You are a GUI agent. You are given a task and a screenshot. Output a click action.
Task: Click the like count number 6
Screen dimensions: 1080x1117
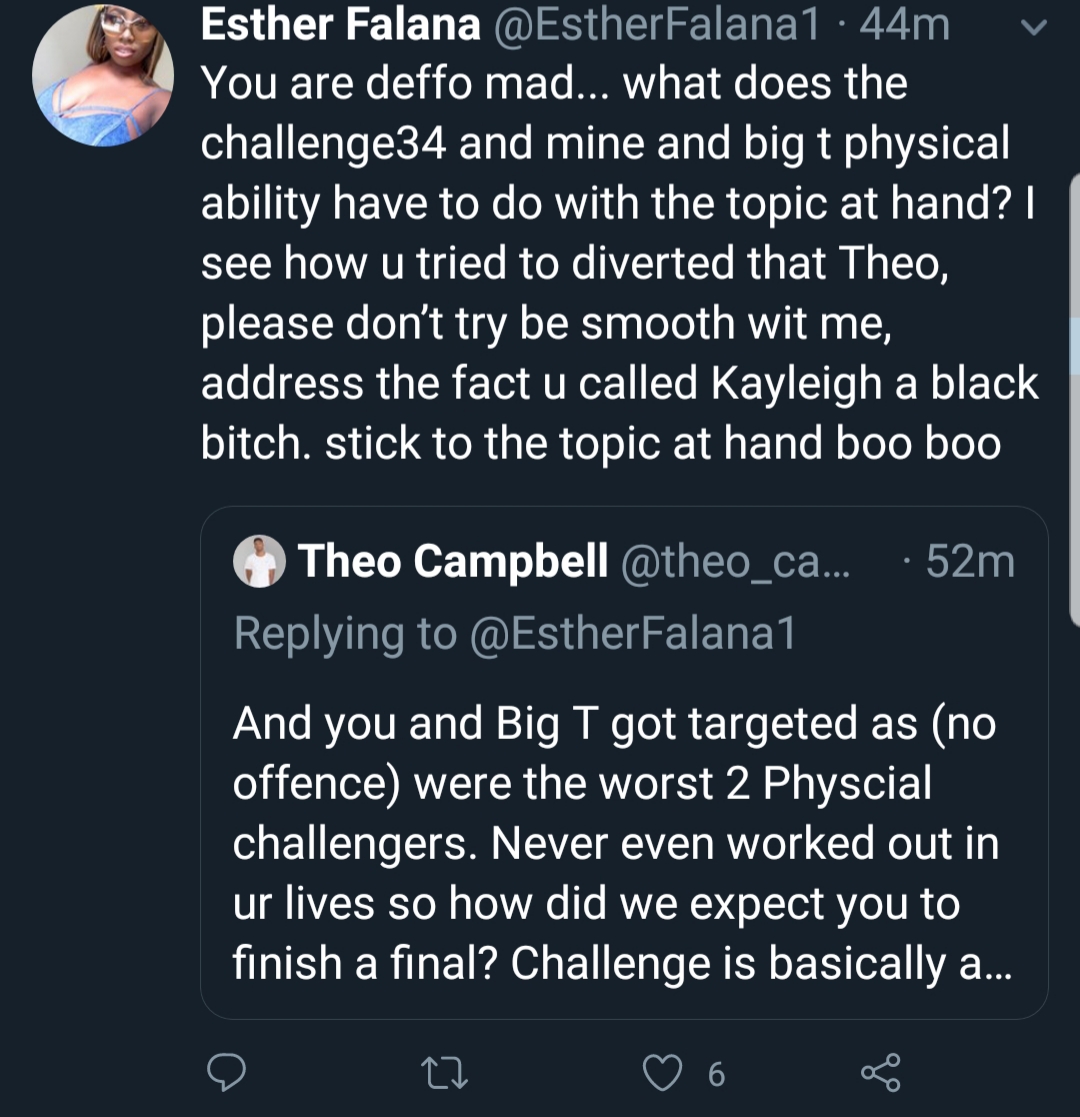(717, 1074)
